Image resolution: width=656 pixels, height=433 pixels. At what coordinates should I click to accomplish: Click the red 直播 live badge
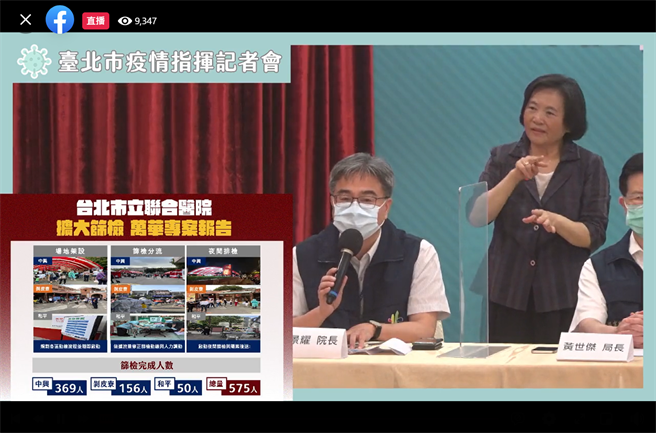(x=95, y=20)
